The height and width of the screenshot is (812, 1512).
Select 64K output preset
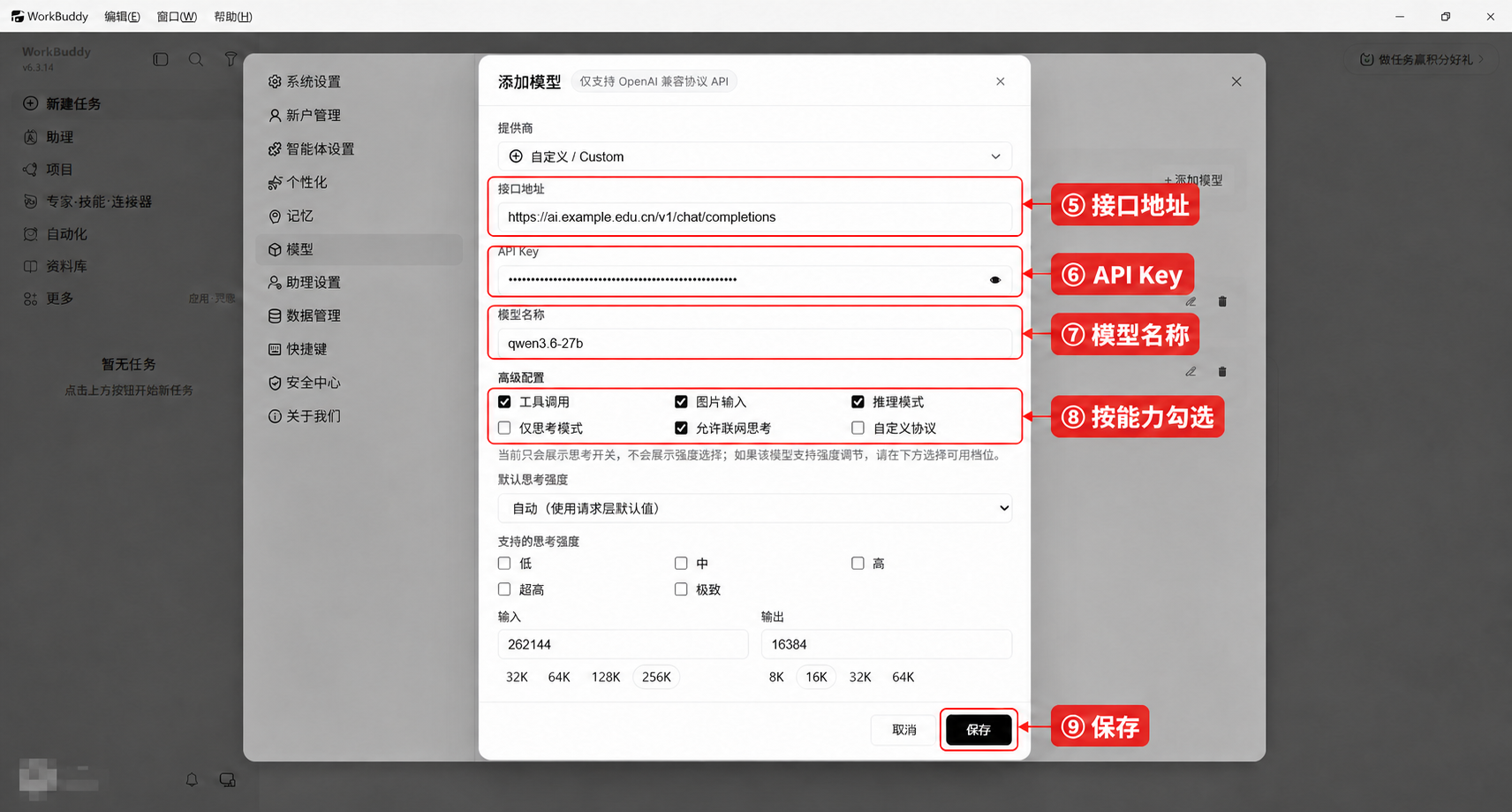(903, 677)
